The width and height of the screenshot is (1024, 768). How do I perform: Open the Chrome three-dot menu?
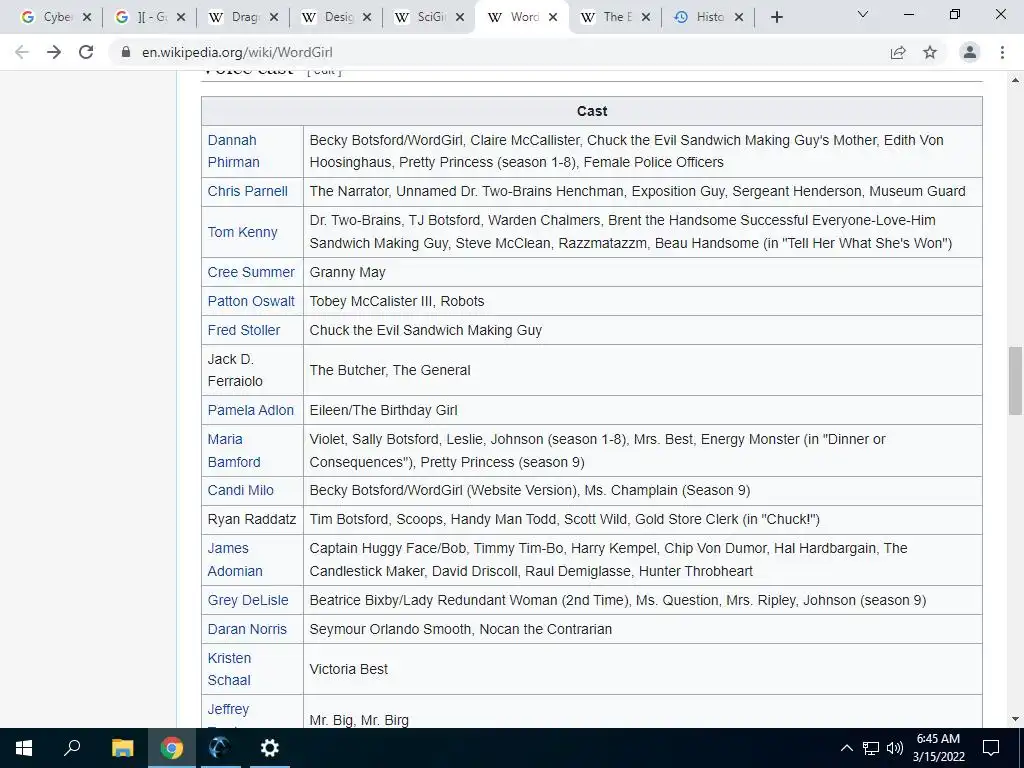pos(1002,52)
